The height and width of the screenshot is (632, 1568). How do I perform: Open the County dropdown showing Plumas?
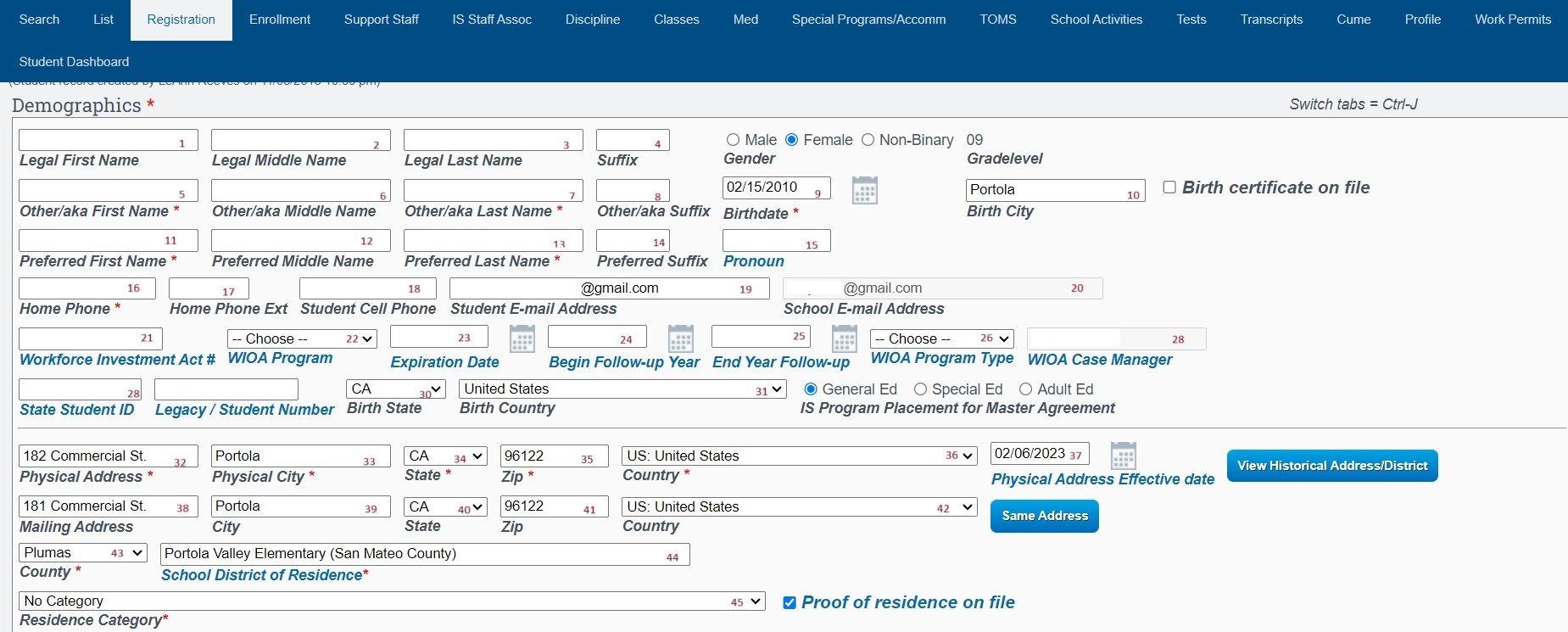[x=83, y=553]
